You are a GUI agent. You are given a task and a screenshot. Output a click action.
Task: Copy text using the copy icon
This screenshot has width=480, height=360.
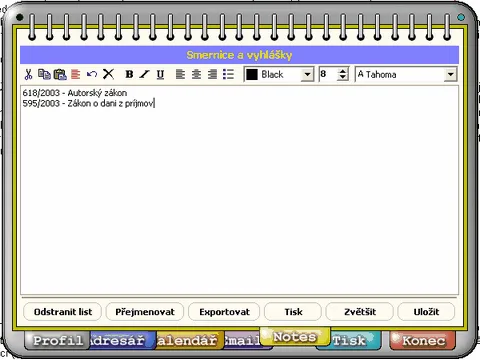(x=44, y=74)
